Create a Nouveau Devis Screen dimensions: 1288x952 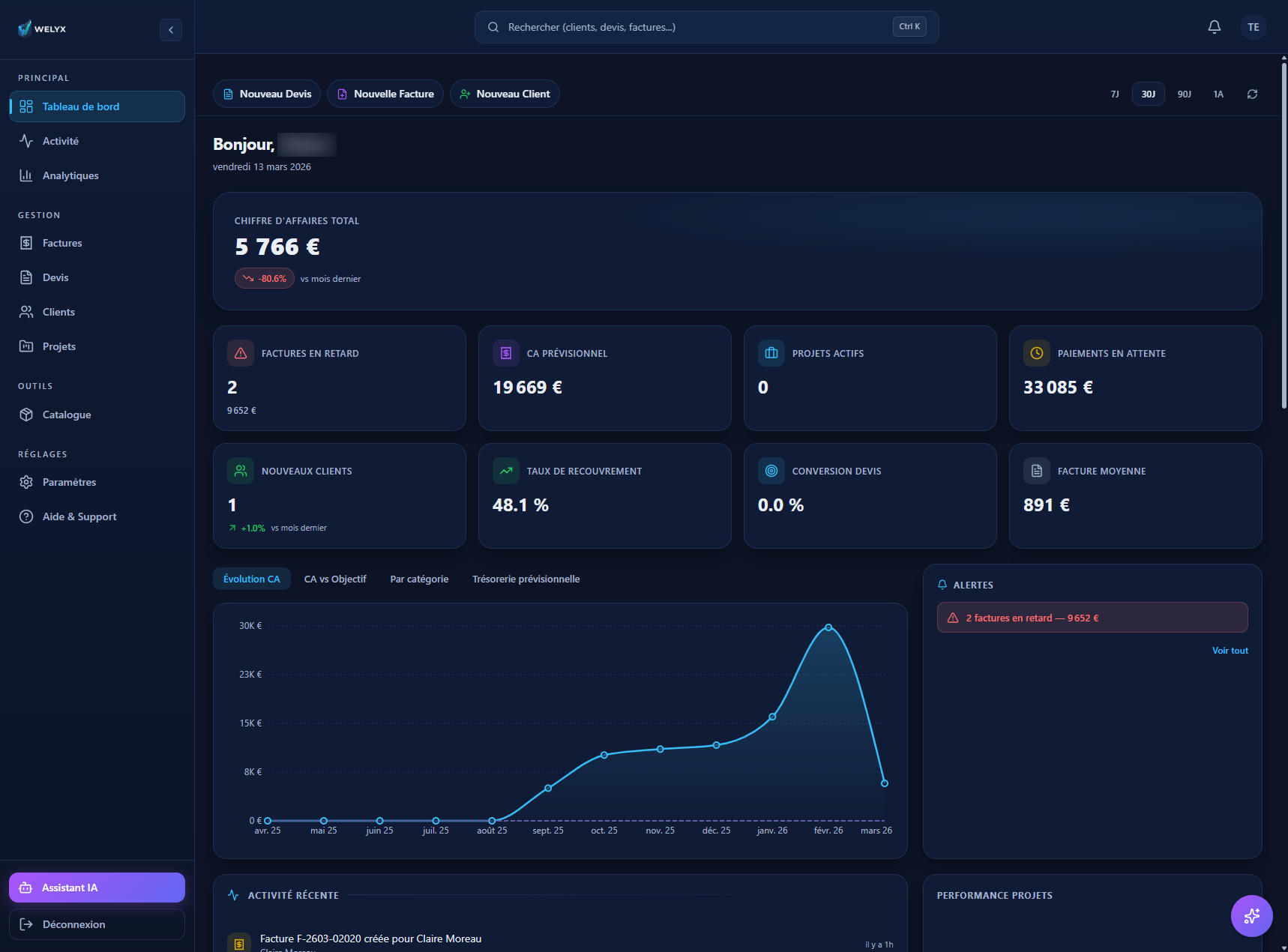click(x=266, y=94)
